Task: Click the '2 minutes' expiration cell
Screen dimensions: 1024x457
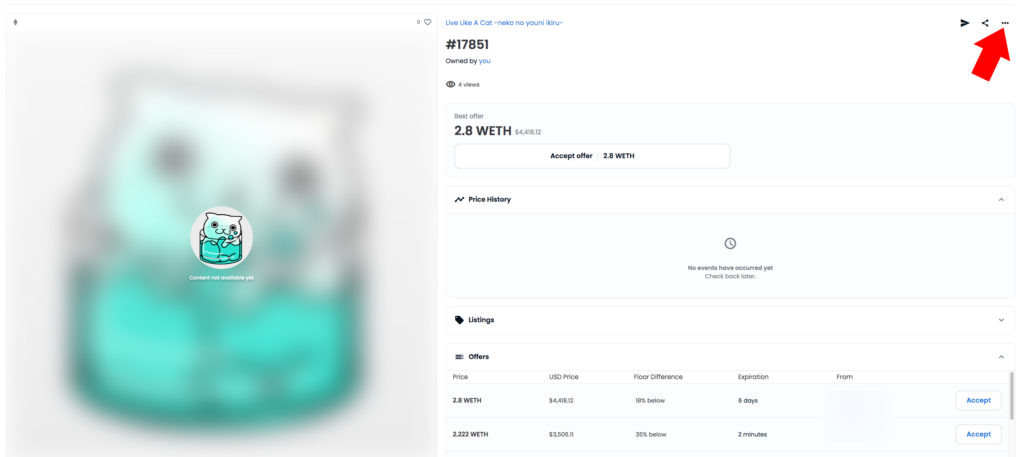Action: [752, 434]
